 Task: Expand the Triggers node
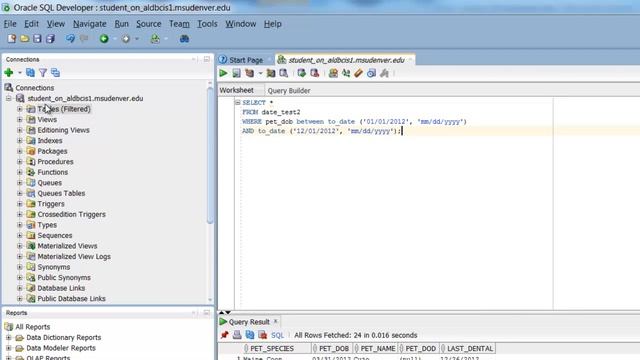(x=20, y=204)
